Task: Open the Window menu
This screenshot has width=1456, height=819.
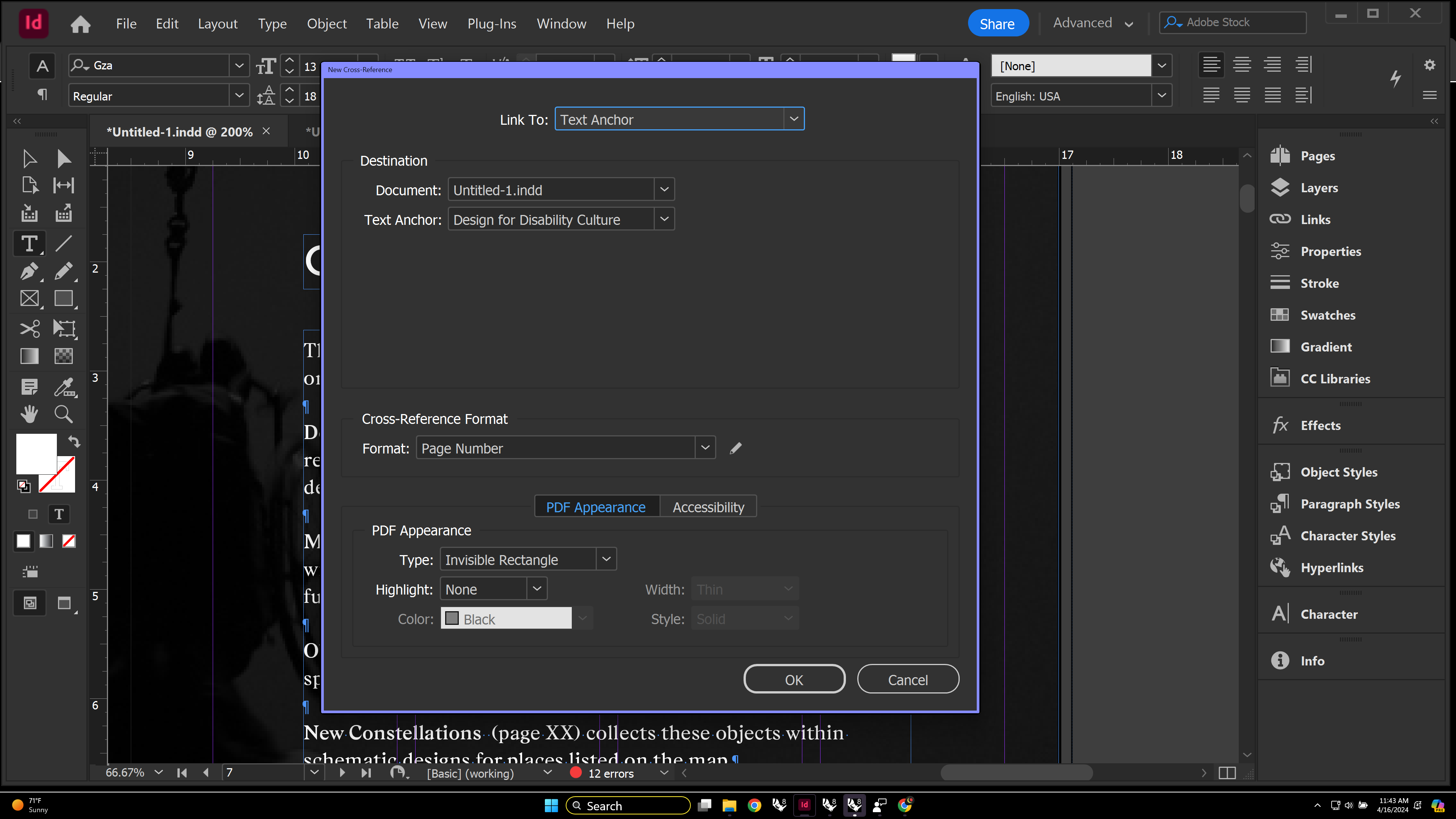Action: 561,23
